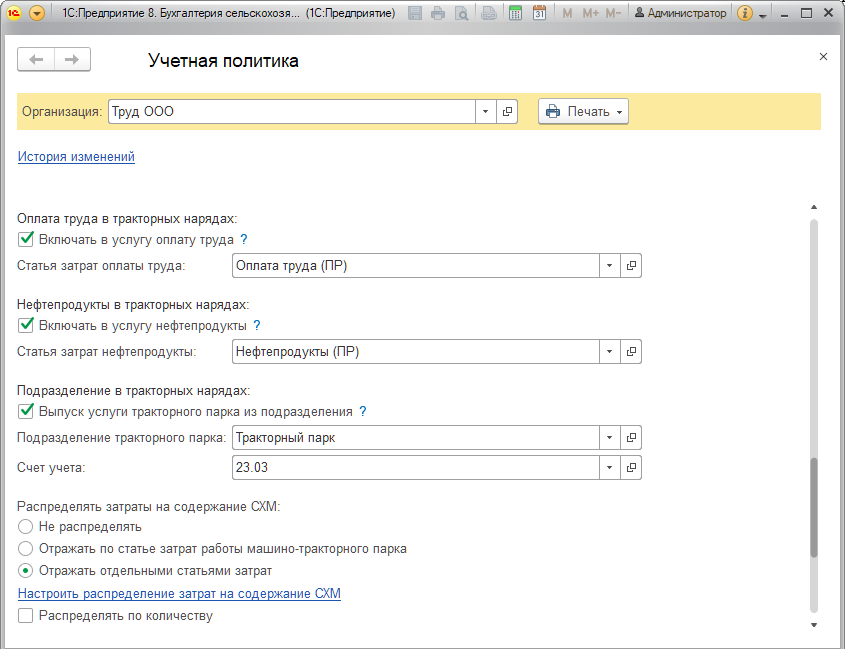845x649 pixels.
Task: Open the organization field's open-form icon
Action: [507, 112]
